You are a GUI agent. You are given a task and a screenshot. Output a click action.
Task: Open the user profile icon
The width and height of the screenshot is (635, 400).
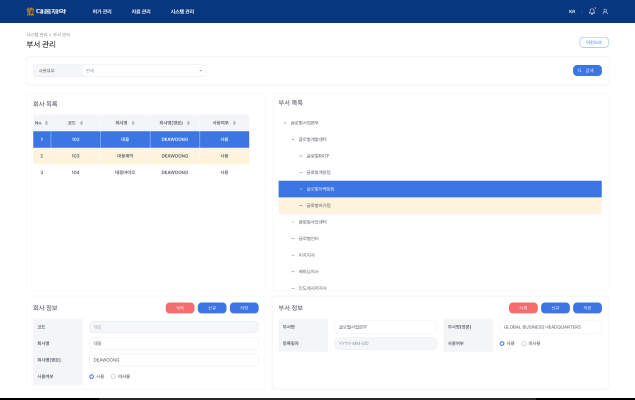click(x=605, y=11)
